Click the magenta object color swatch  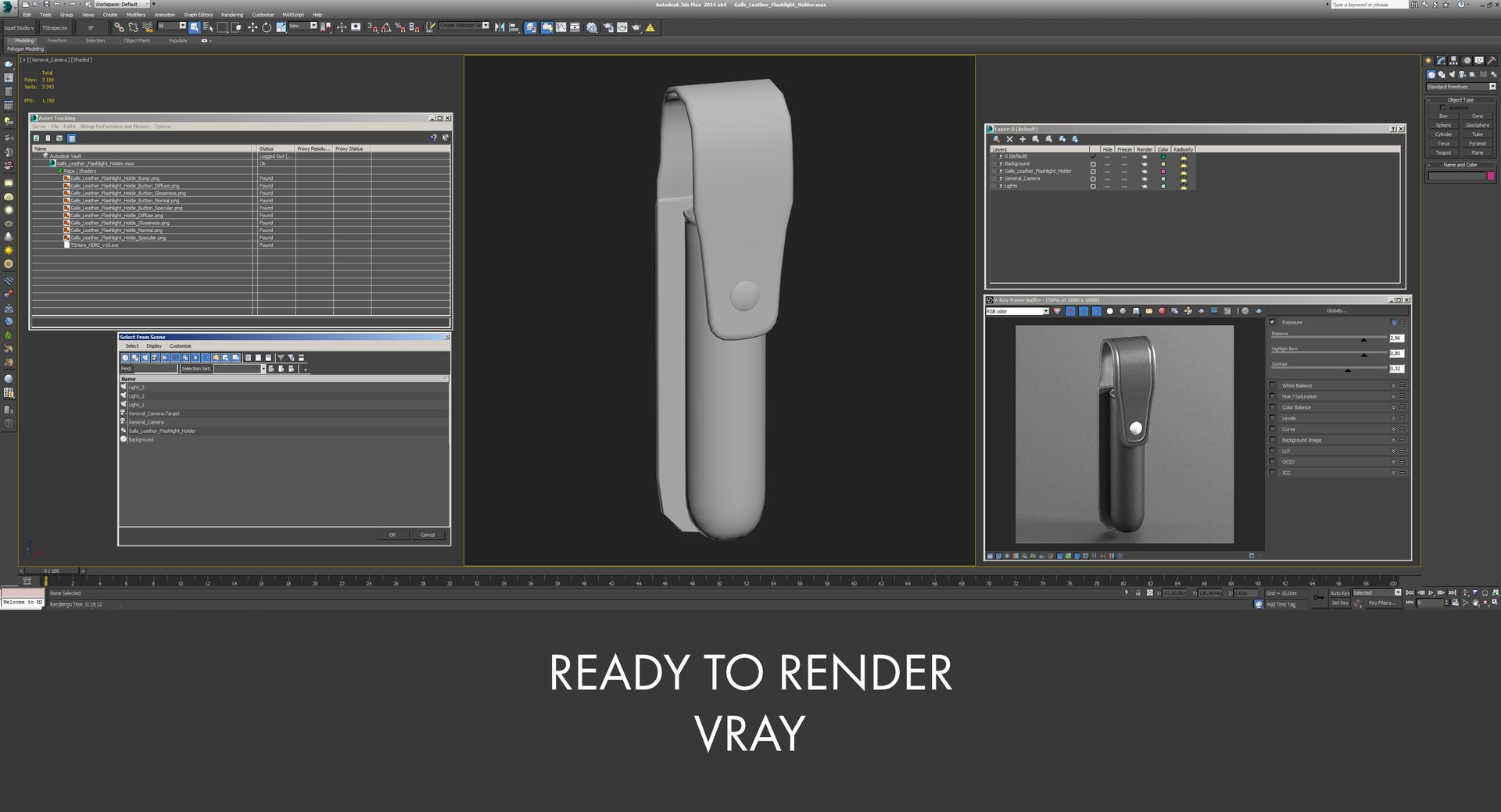click(1491, 177)
